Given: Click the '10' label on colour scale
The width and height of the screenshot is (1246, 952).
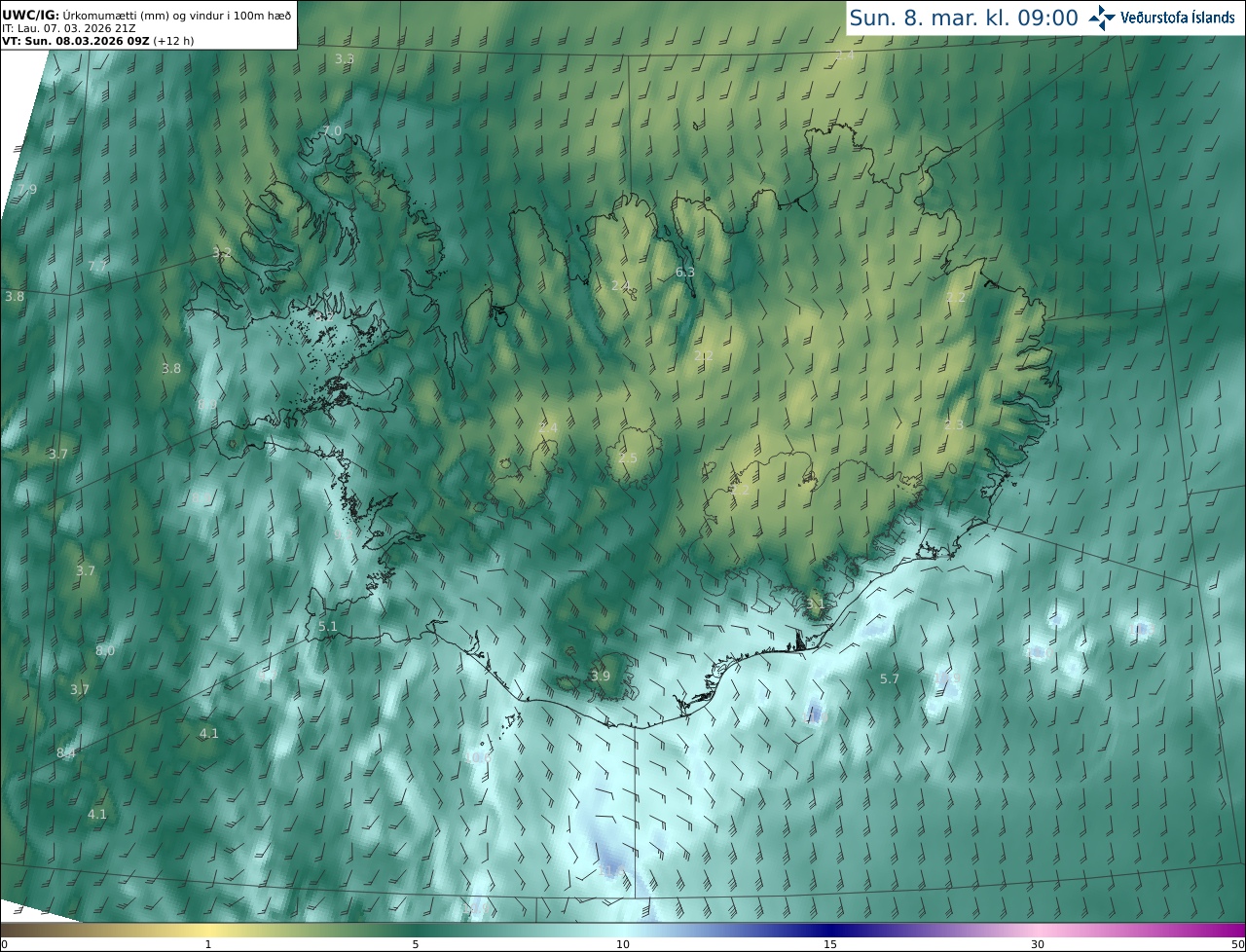Looking at the screenshot, I should point(623,944).
